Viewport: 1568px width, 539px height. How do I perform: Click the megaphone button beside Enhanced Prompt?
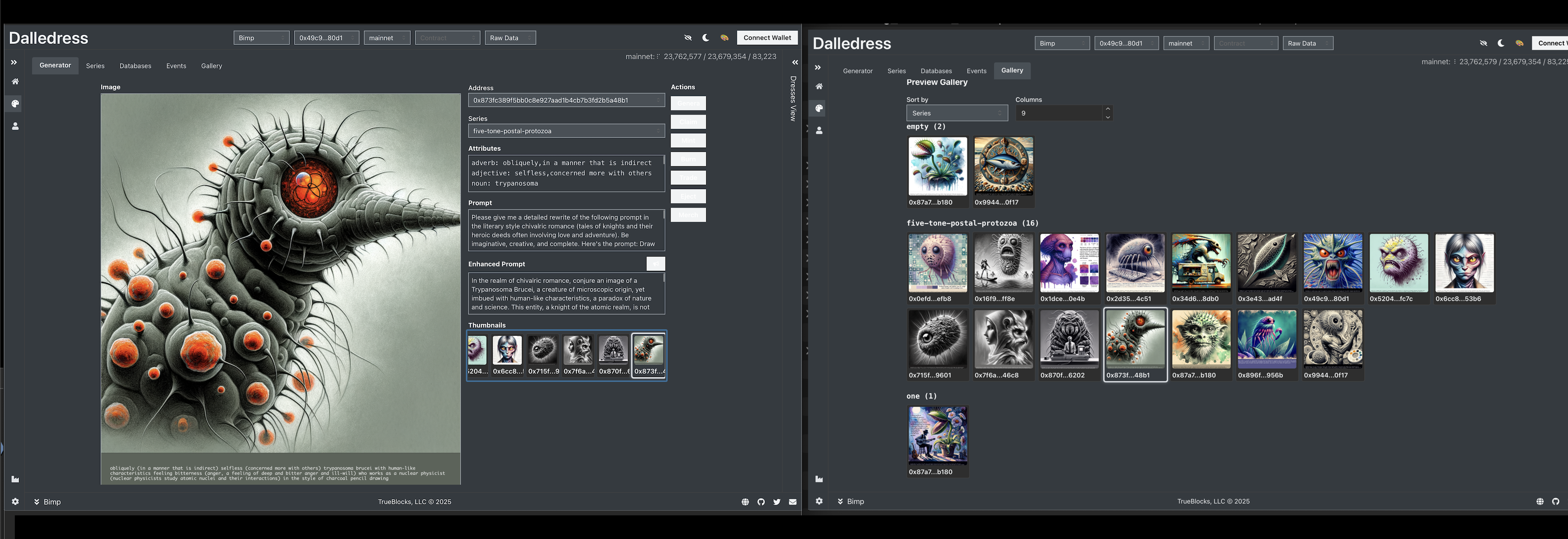(x=656, y=263)
